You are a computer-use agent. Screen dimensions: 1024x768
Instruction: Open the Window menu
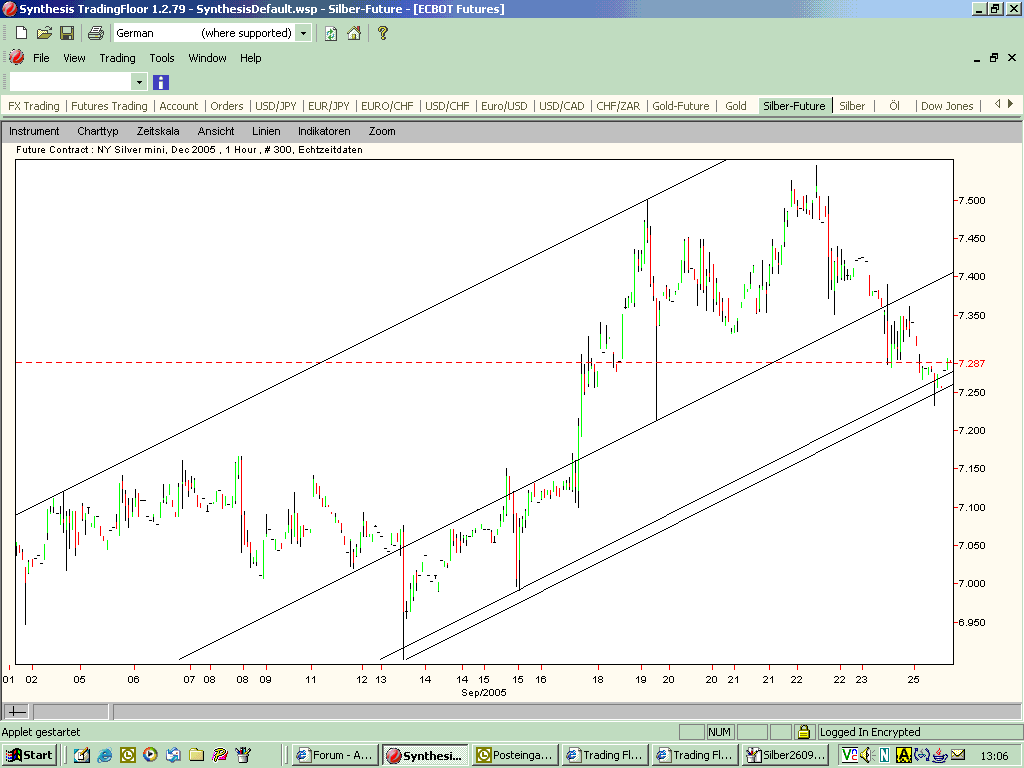(x=207, y=58)
